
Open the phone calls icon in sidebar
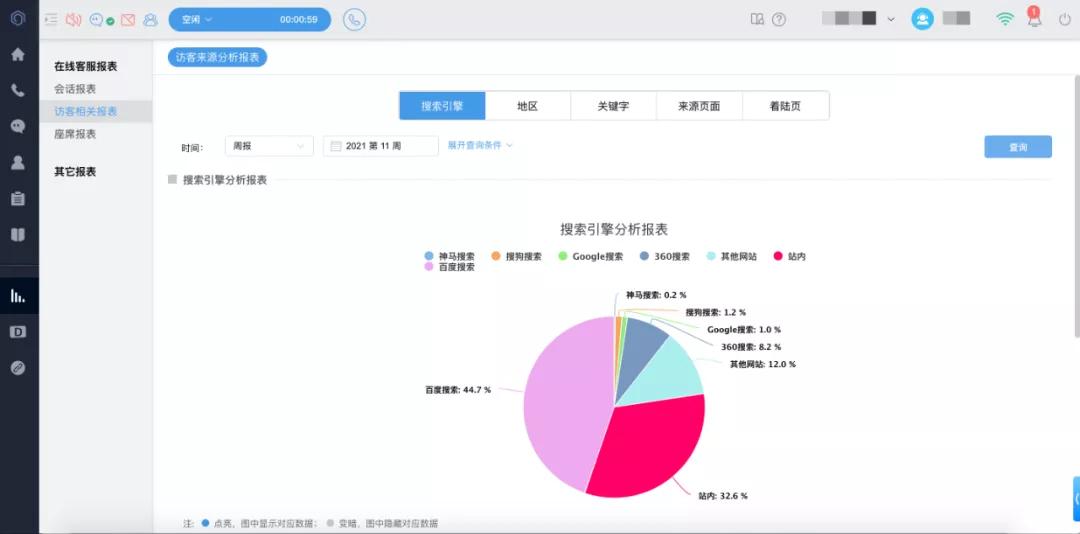(18, 90)
